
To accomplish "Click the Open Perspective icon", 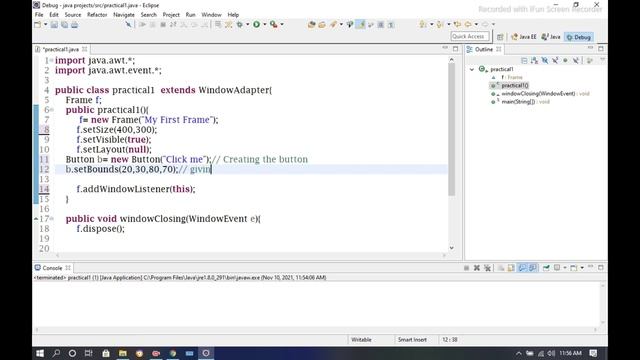I will pos(500,37).
